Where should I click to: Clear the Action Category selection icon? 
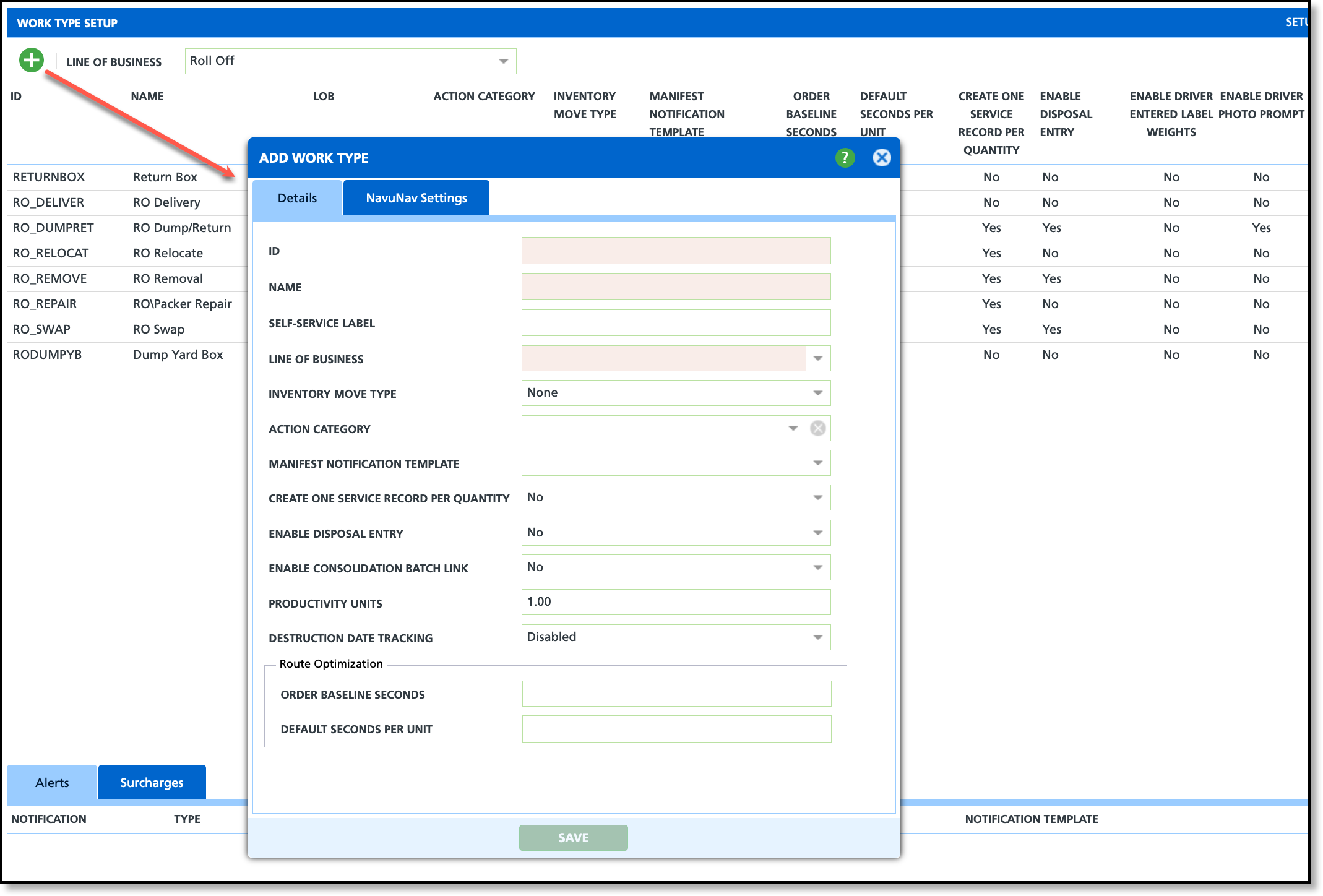[818, 428]
